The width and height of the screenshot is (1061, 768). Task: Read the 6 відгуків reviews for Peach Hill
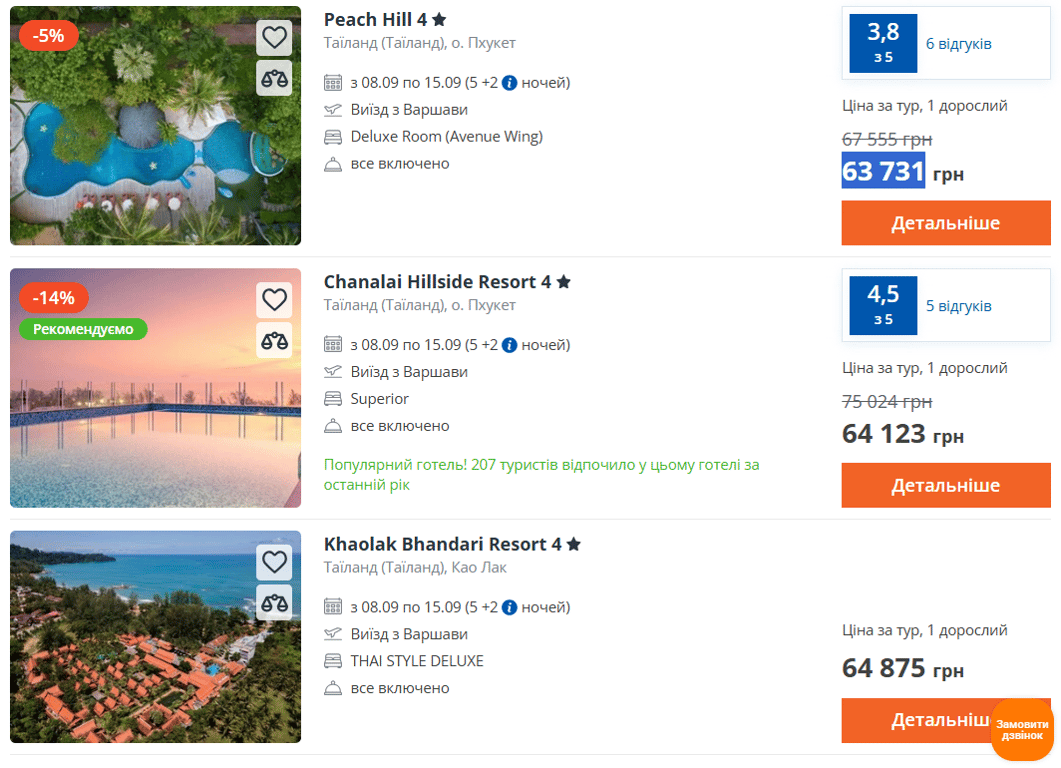tap(958, 44)
